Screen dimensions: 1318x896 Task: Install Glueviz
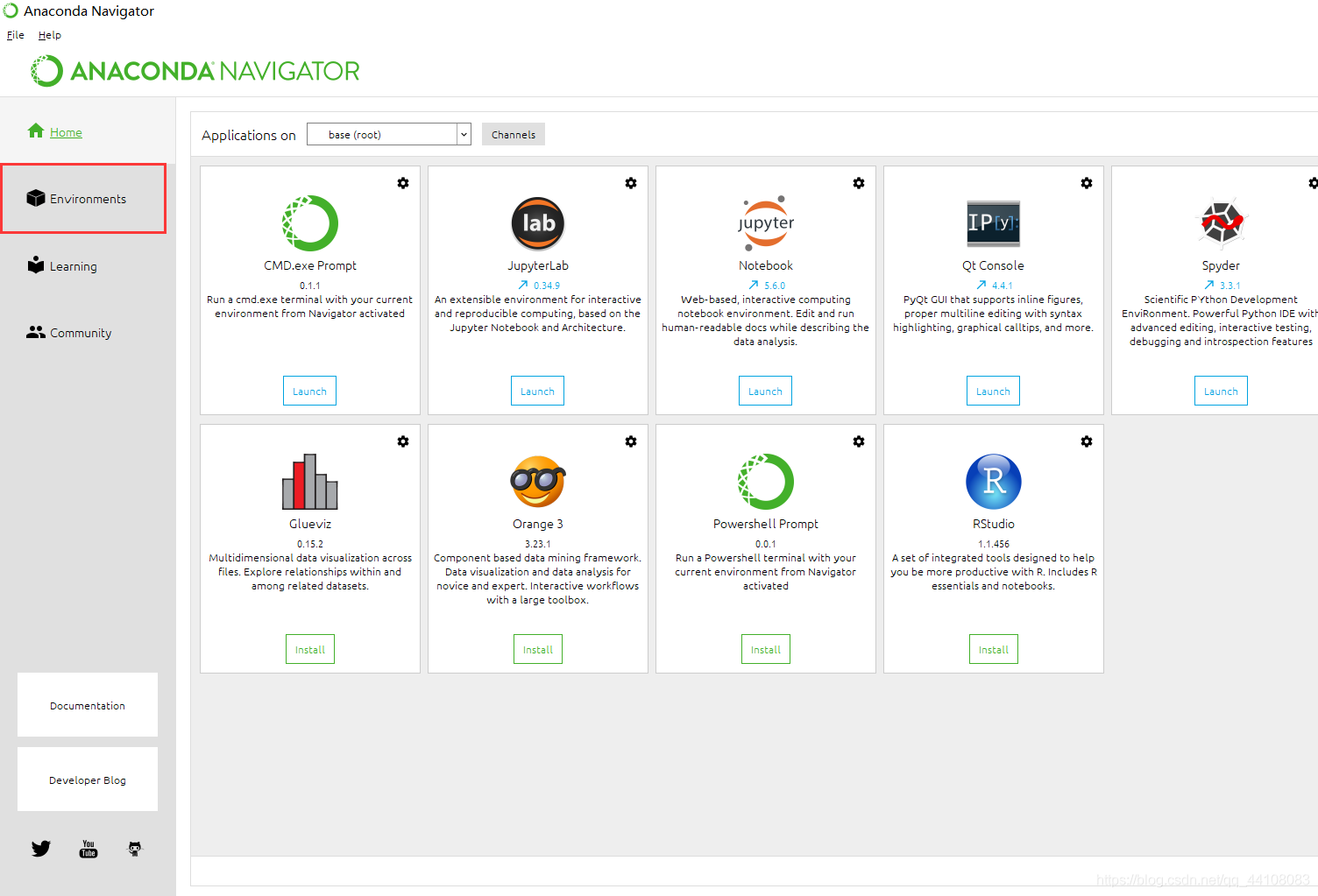pos(310,649)
